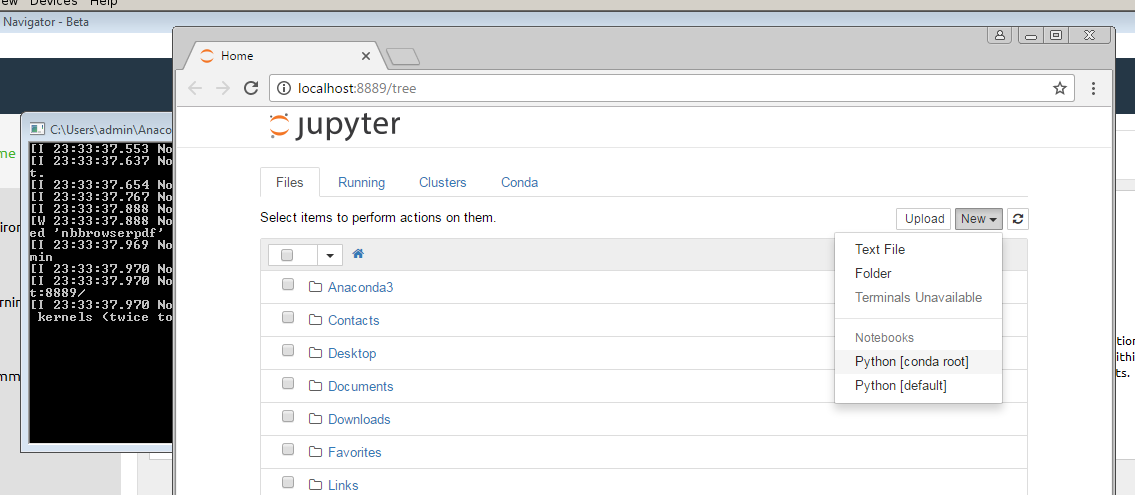This screenshot has height=495, width=1135.
Task: Open the Anaconda3 folder link
Action: 360,287
